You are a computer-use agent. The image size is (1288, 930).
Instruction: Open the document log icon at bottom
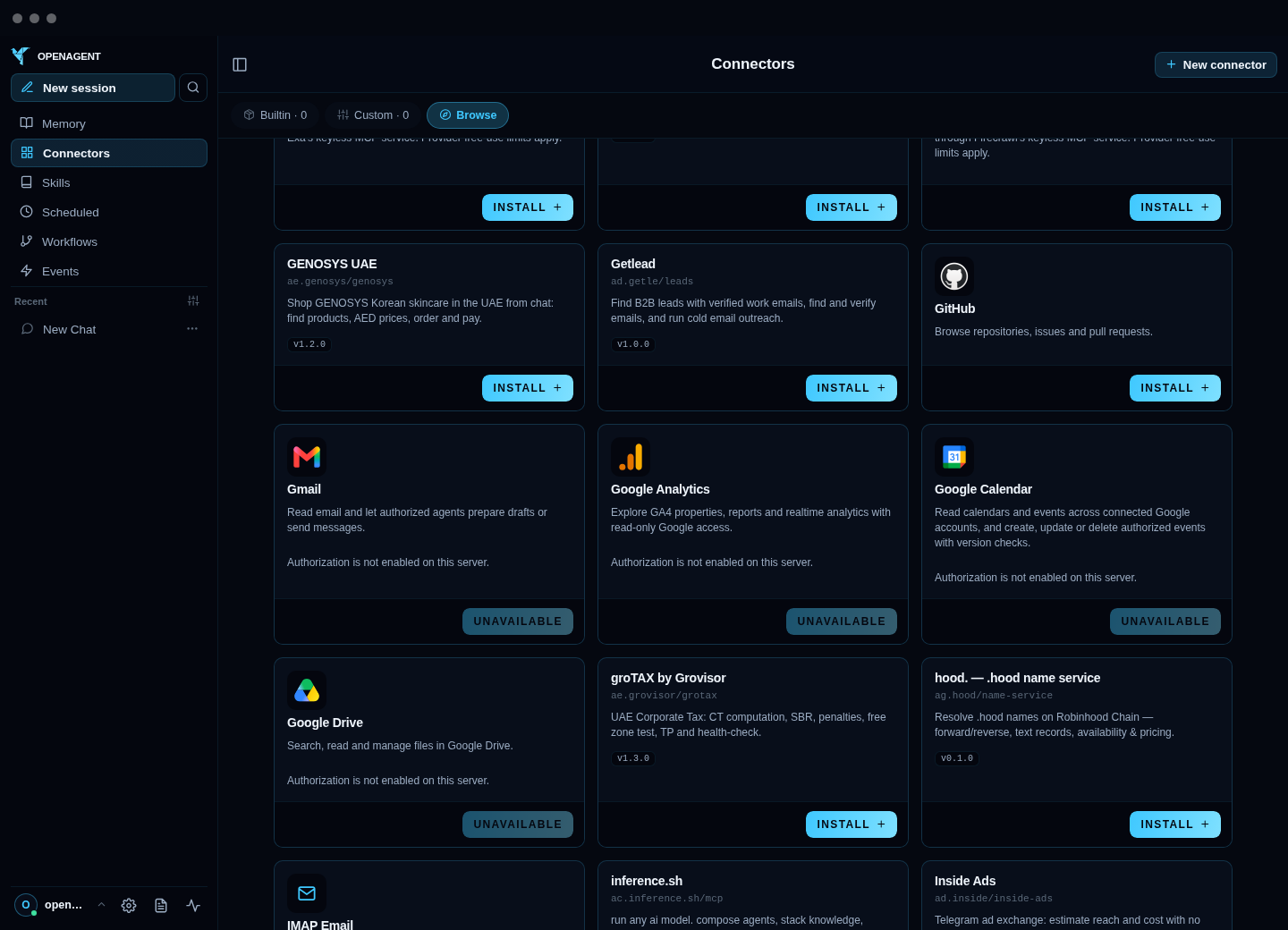161,905
